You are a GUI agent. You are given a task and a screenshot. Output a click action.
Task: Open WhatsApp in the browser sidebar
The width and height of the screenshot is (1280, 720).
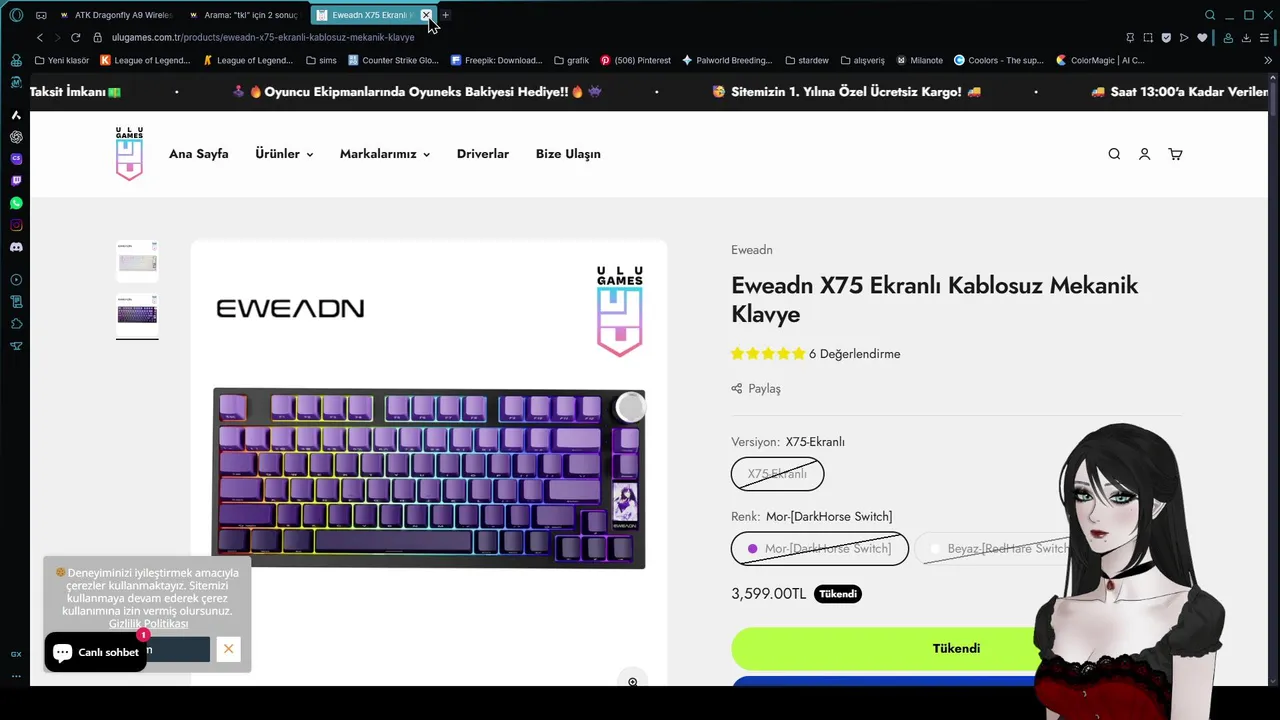[x=16, y=203]
